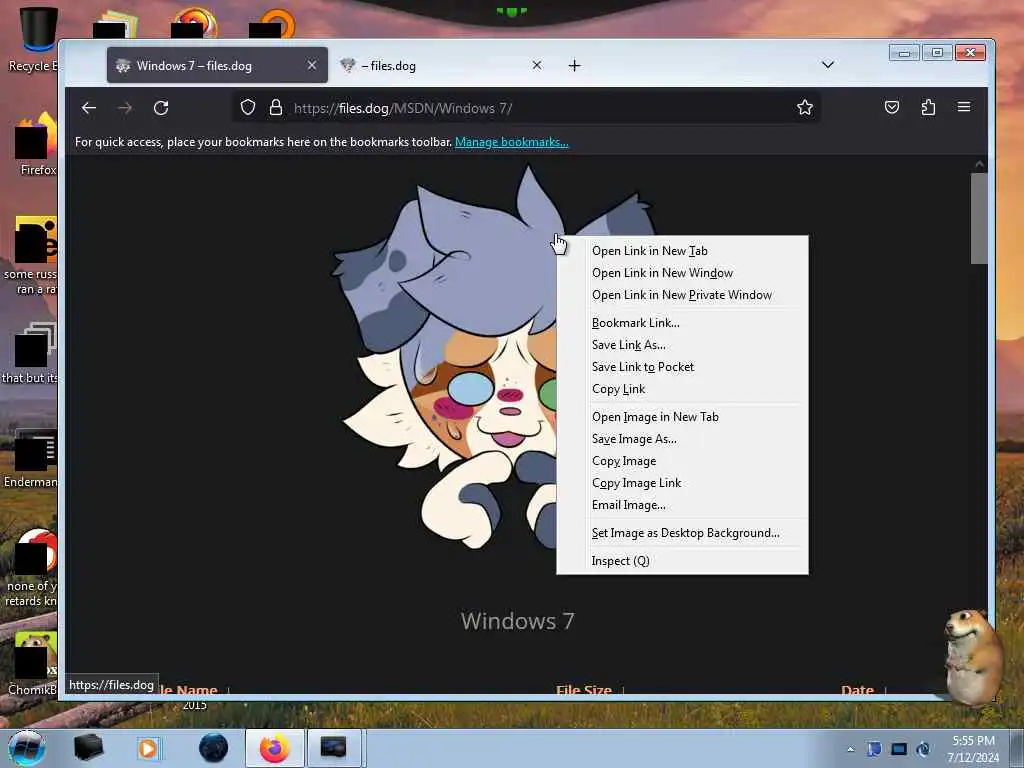The height and width of the screenshot is (768, 1024).
Task: Open the 'Manage bookmarks...' link
Action: [x=511, y=142]
